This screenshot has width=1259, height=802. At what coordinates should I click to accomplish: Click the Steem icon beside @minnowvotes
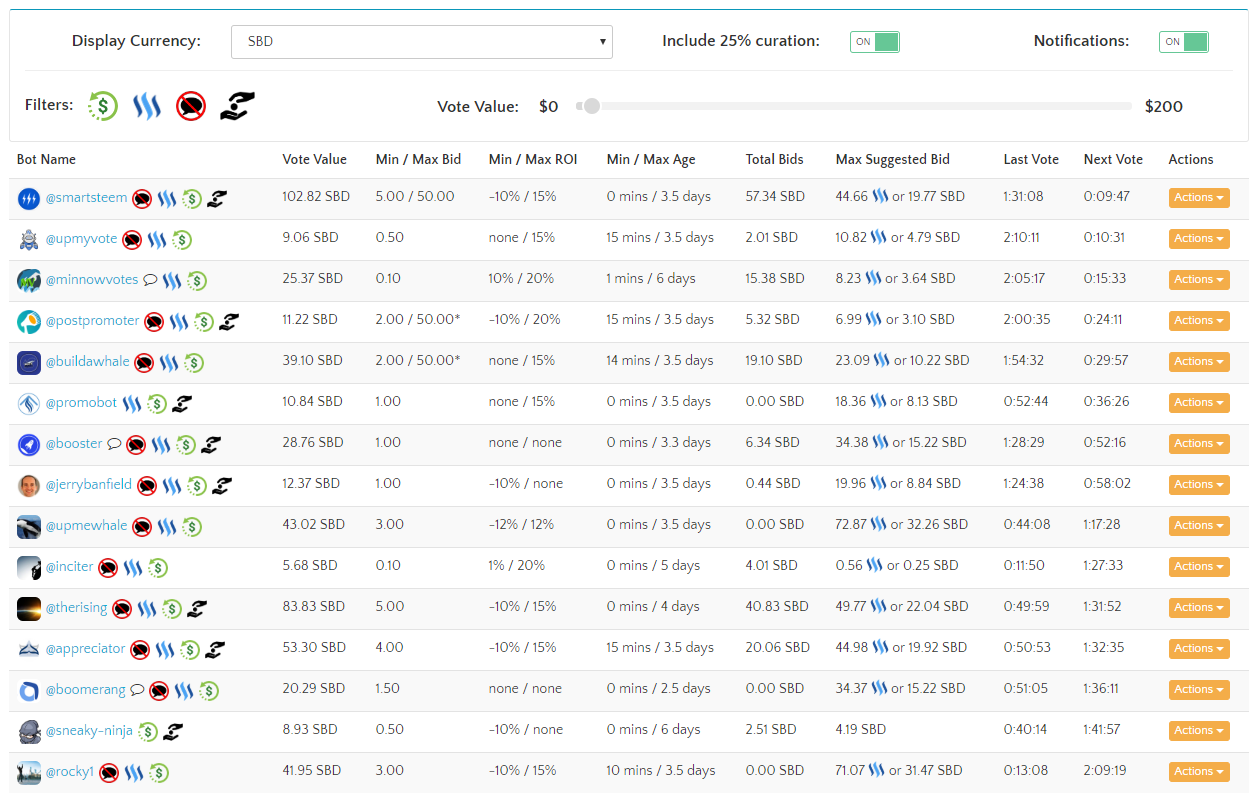(x=172, y=280)
